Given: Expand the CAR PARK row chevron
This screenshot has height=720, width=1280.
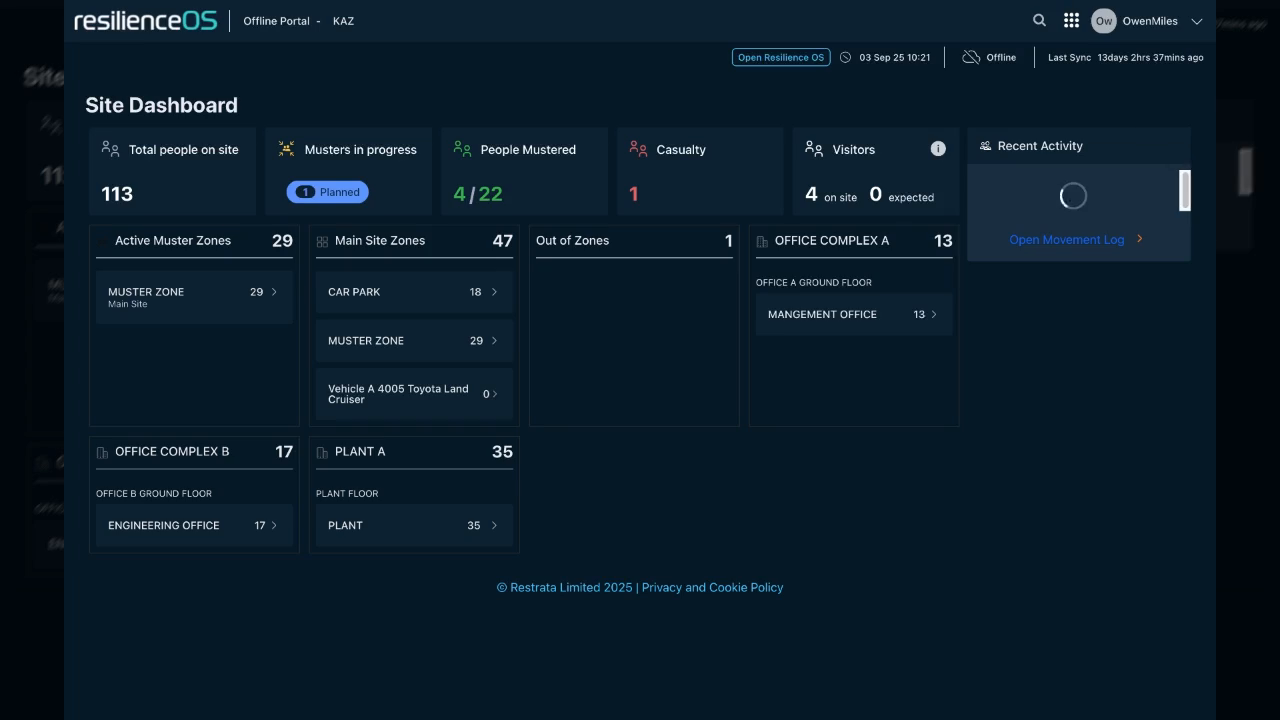Looking at the screenshot, I should point(494,292).
